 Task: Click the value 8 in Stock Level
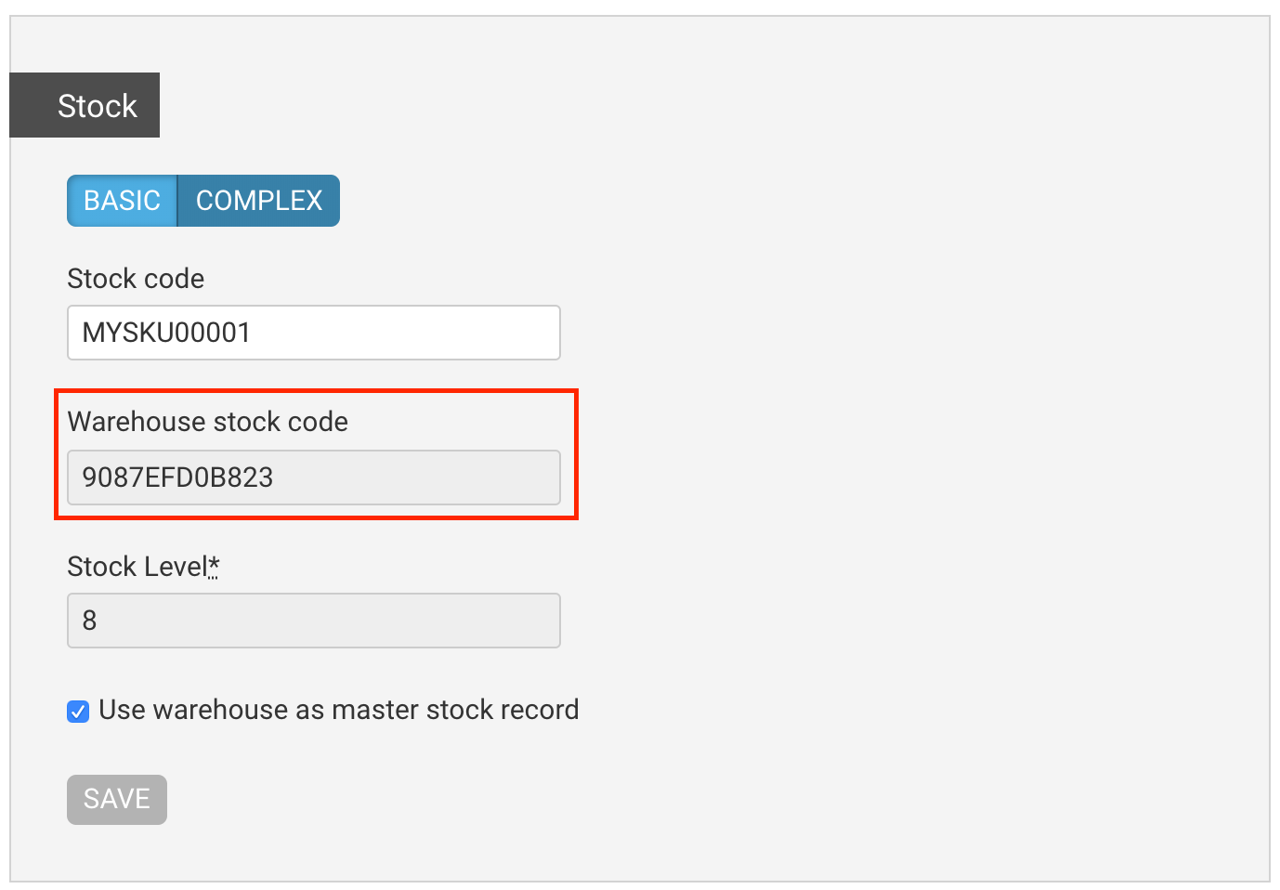90,621
